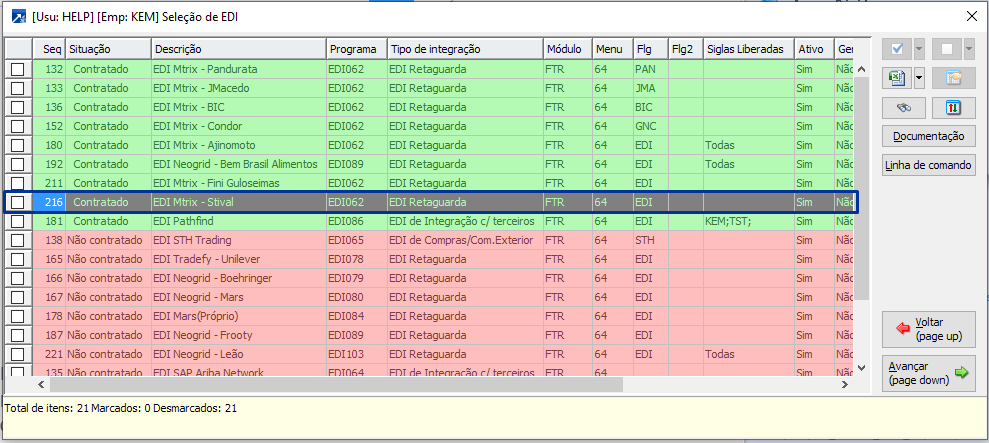Tick checkbox for EDI Mtrix - Pandurata
This screenshot has width=989, height=443.
point(18,69)
